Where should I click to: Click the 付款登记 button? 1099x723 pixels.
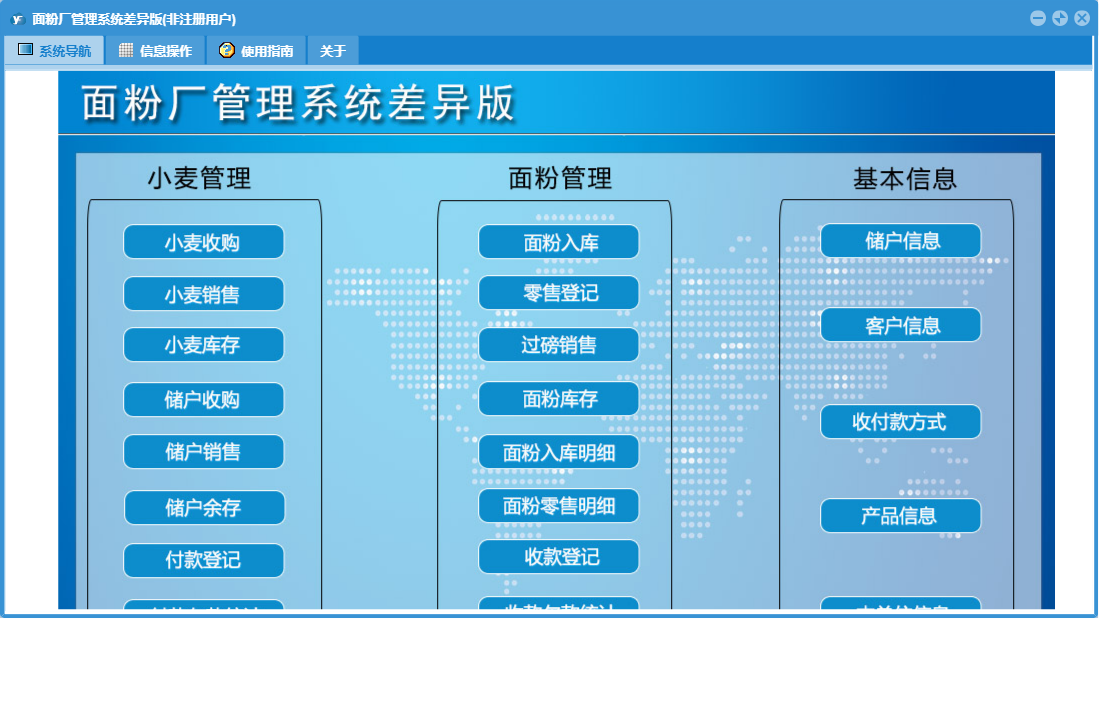click(204, 560)
